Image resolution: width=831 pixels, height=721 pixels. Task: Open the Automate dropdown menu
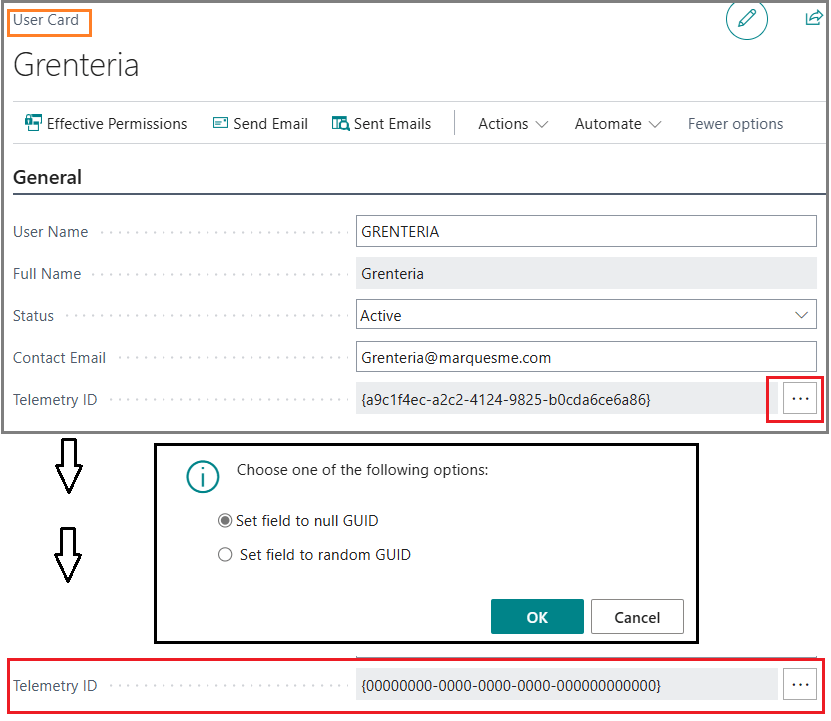pos(618,124)
